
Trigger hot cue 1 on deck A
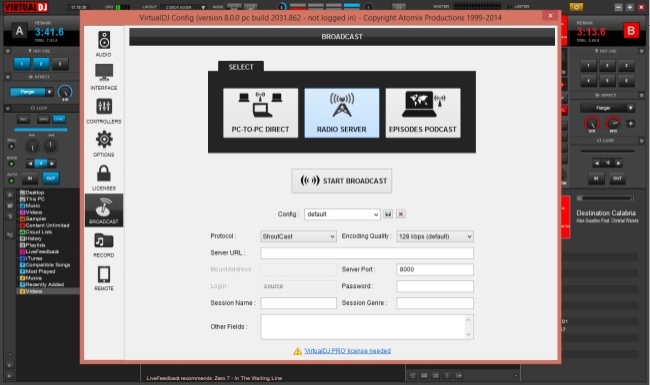[22, 64]
